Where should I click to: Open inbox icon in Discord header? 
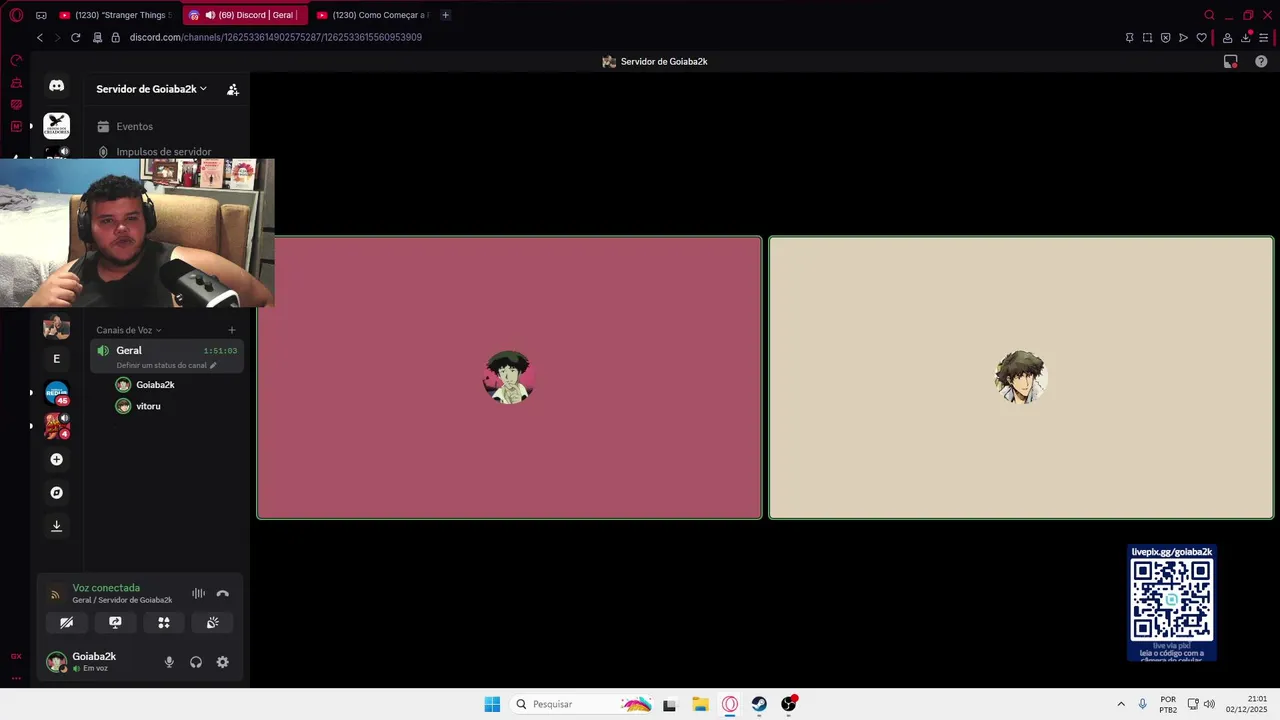(x=1231, y=62)
